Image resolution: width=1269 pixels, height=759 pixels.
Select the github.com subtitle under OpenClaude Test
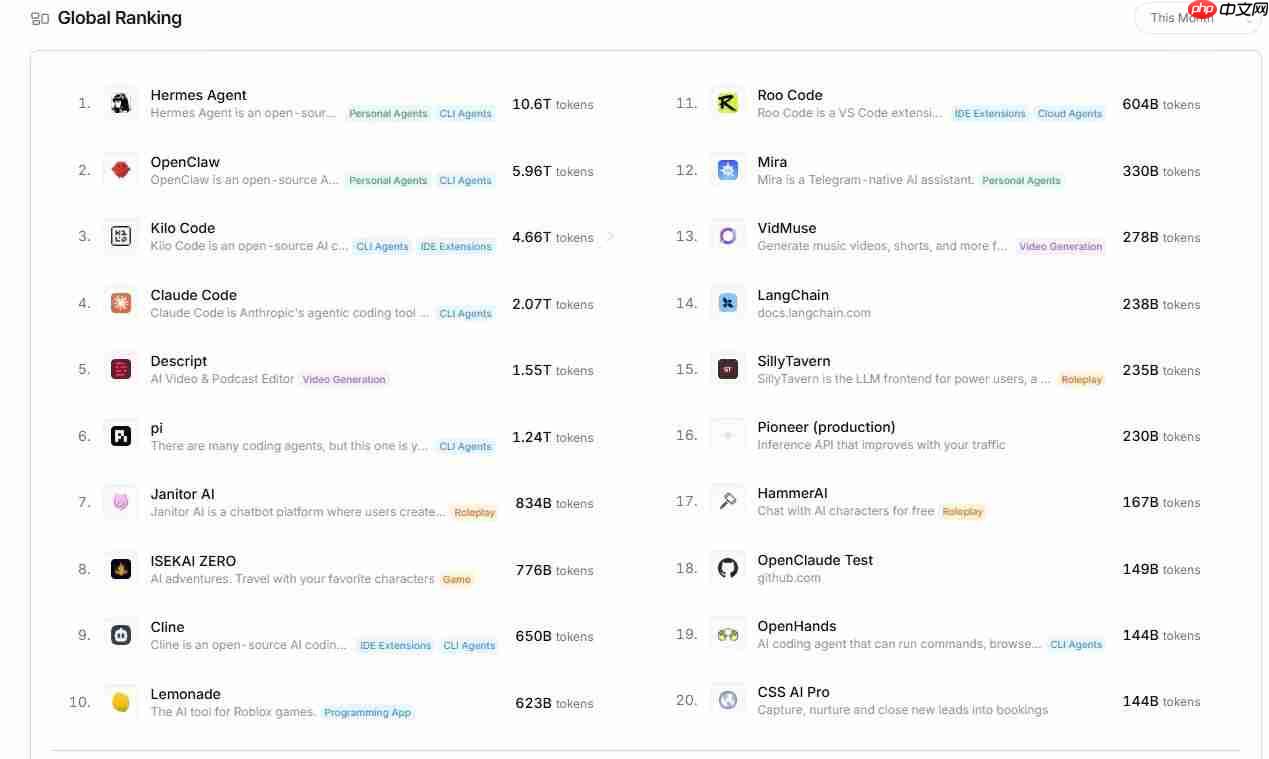(789, 578)
